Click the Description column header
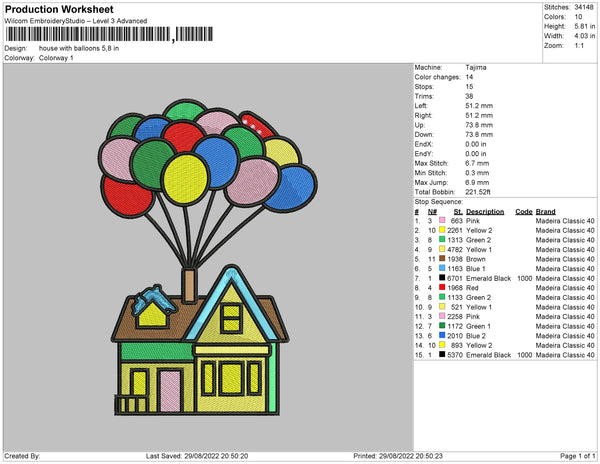This screenshot has width=600, height=464. coord(485,212)
